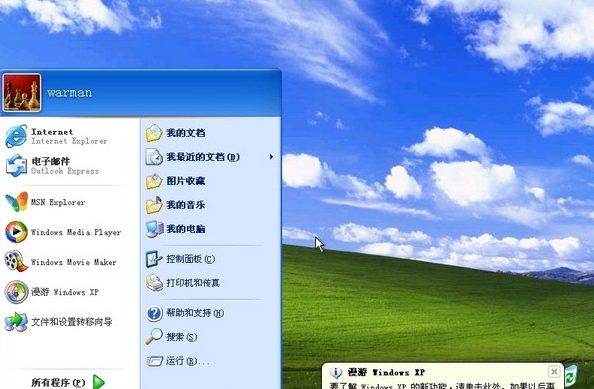Image resolution: width=594 pixels, height=389 pixels.
Task: Click the 帮助和支持 question mark icon
Action: (x=154, y=313)
